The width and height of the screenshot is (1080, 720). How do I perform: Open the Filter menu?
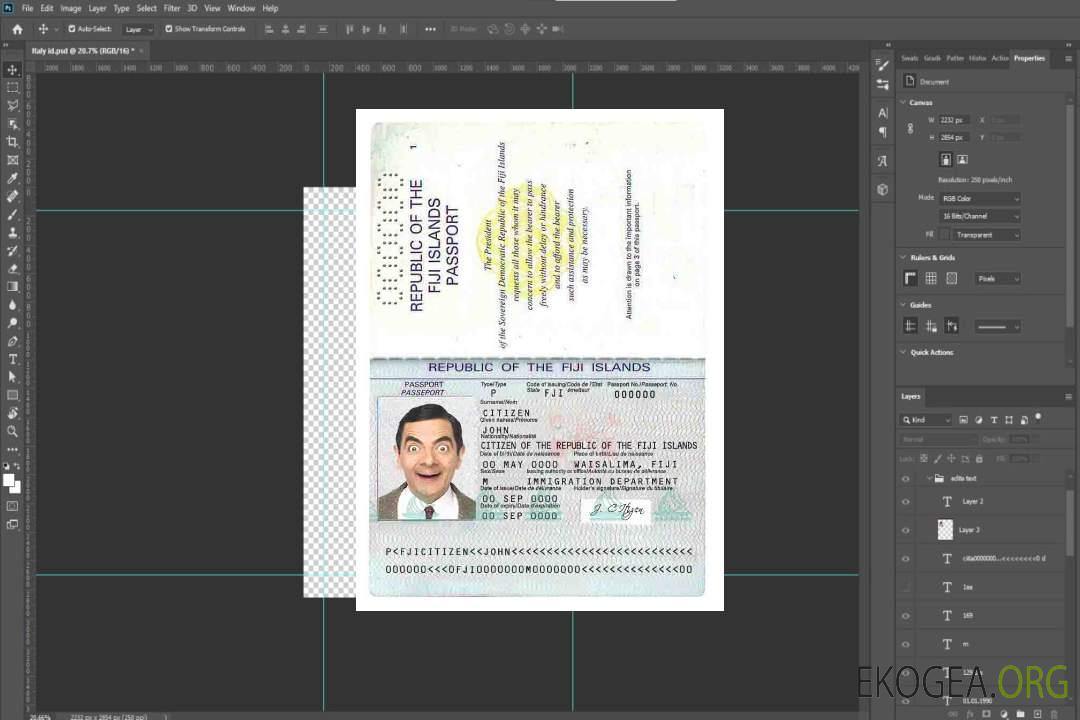click(x=172, y=8)
